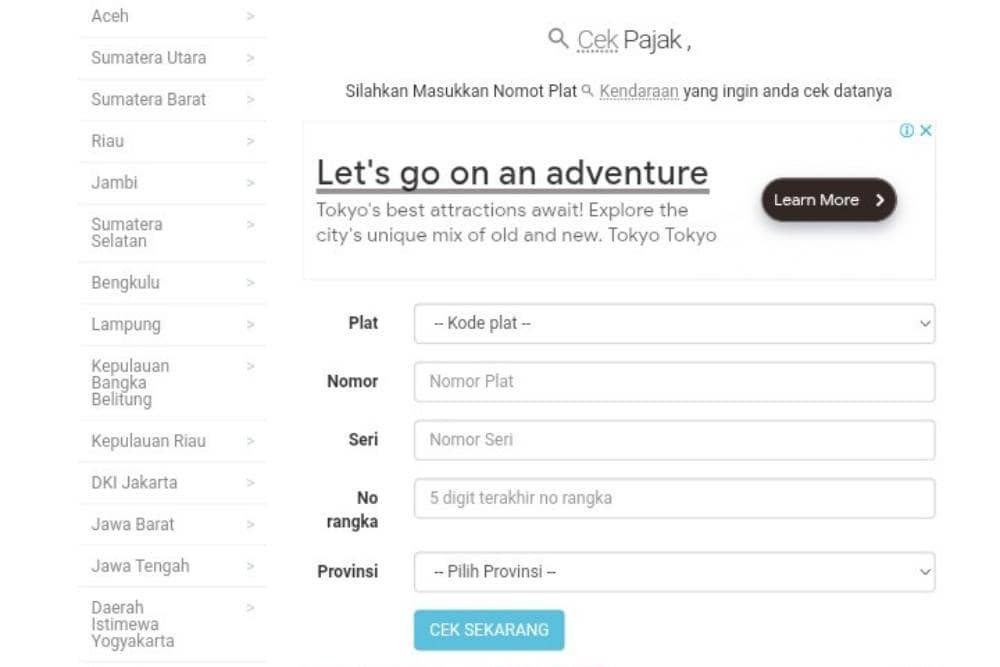
Task: Choose Kepulauan Bangka Belitung in sidebar
Action: (130, 383)
